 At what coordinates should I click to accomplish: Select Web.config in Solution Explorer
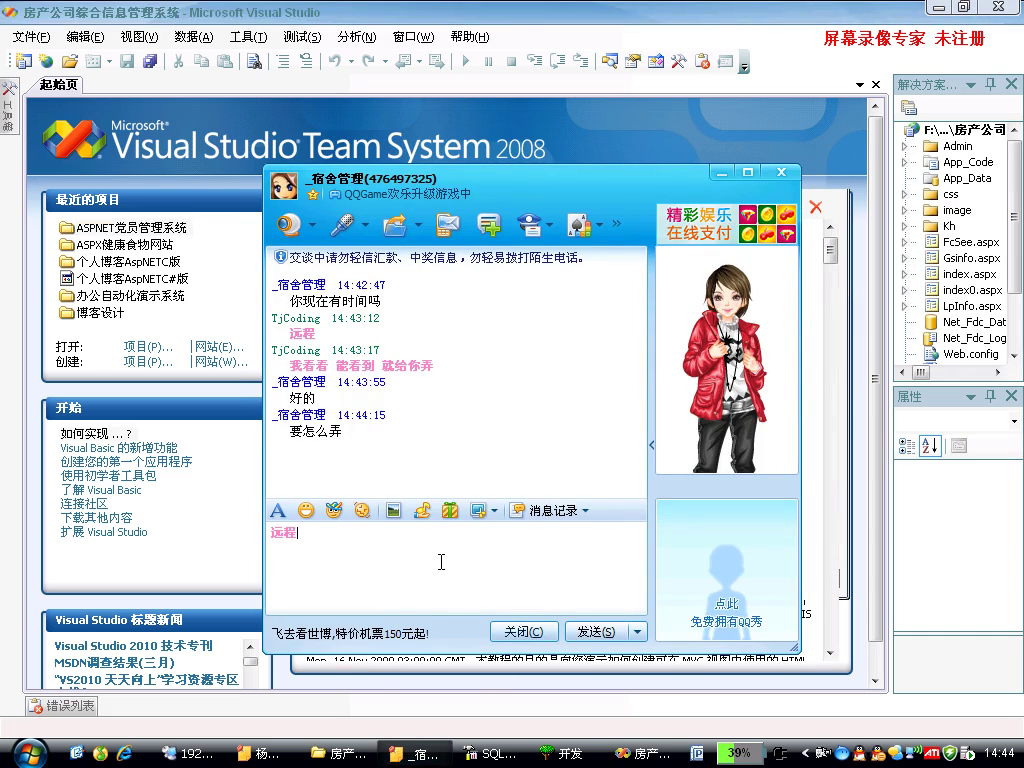(x=970, y=354)
